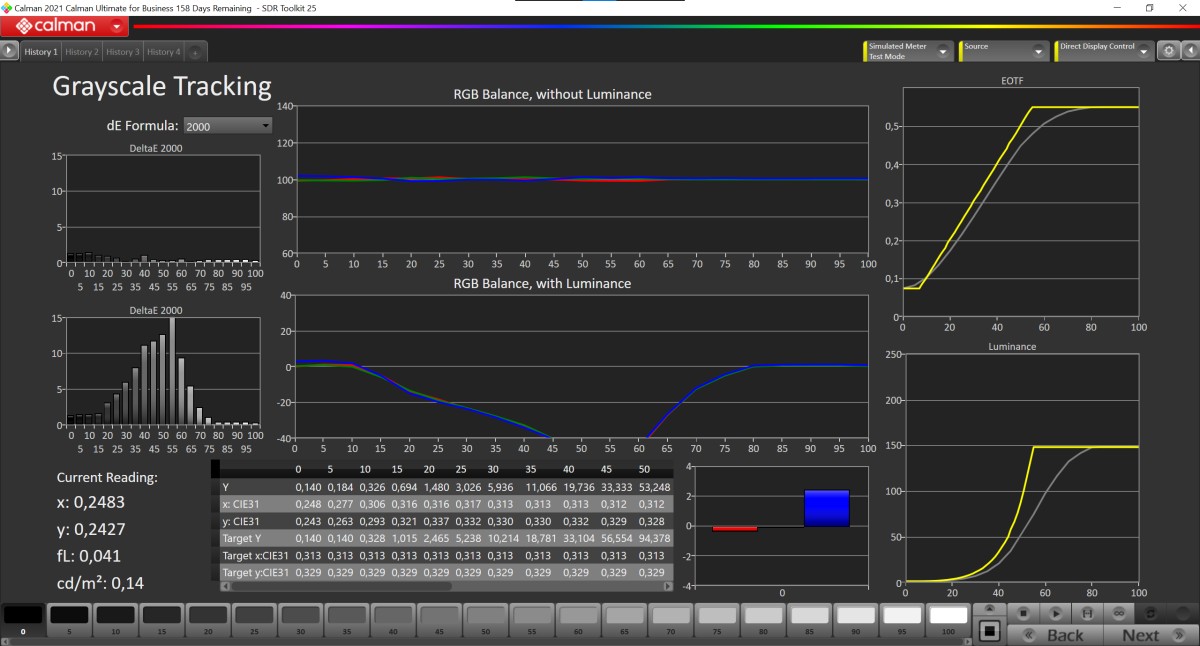
Task: Add a new history tab
Action: [195, 52]
